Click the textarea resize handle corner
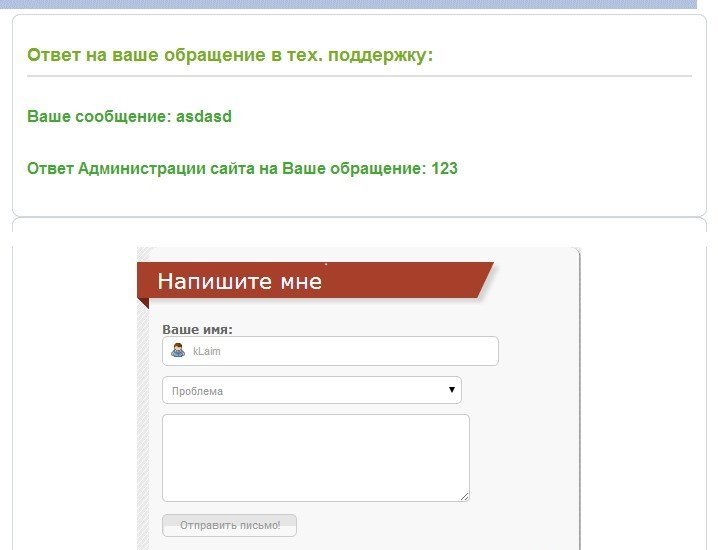718x550 pixels. click(465, 497)
